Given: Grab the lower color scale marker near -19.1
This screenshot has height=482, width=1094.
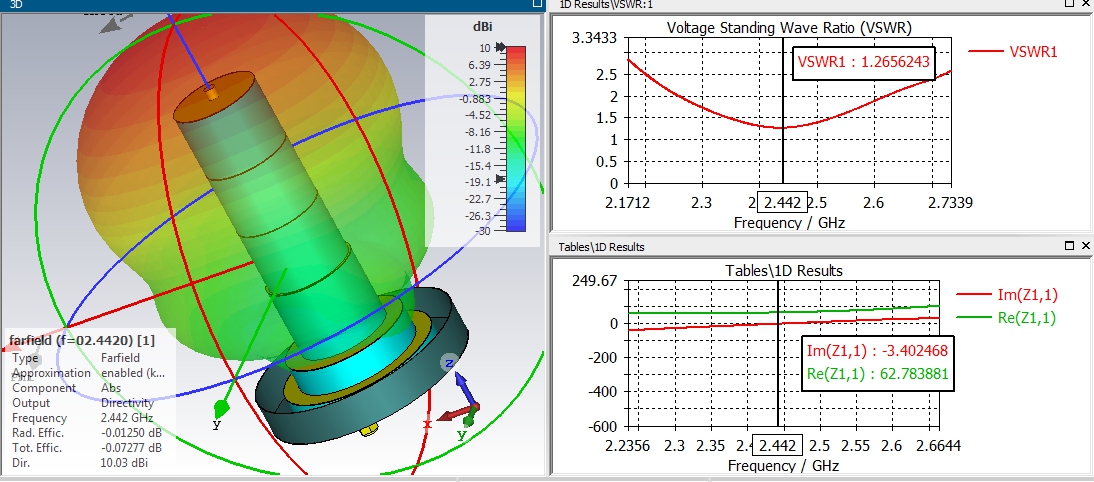Looking at the screenshot, I should pyautogui.click(x=500, y=179).
